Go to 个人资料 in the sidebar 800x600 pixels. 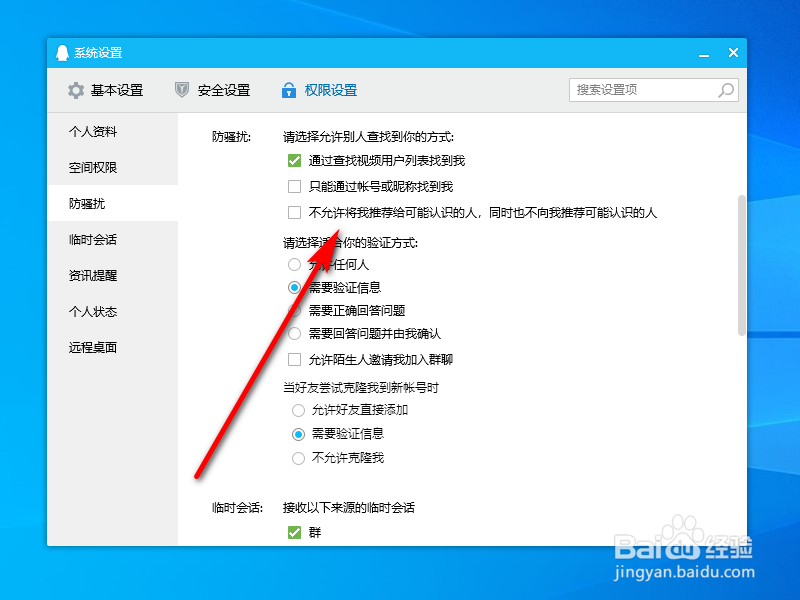112,132
